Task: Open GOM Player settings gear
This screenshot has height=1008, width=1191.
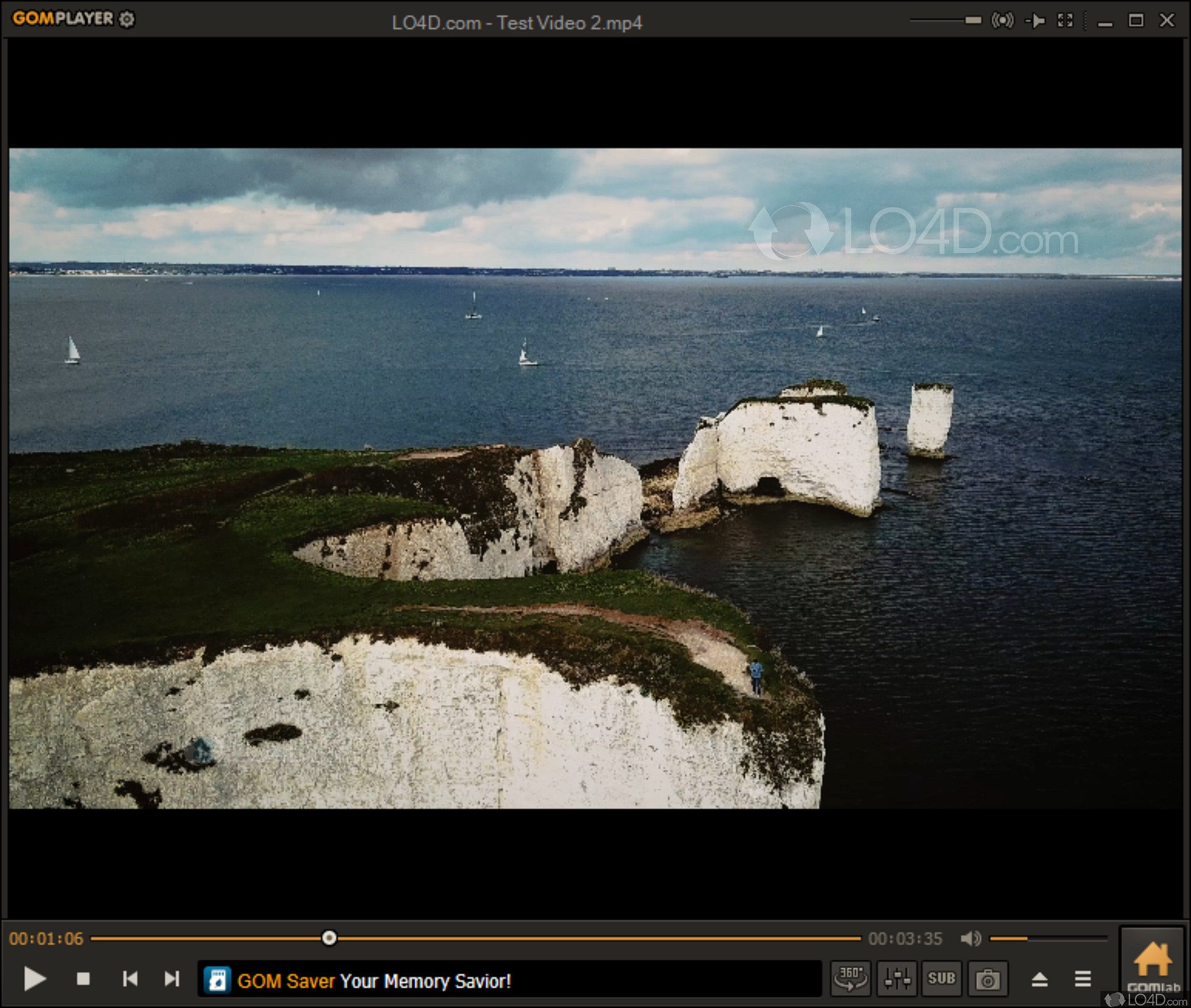Action: click(127, 19)
